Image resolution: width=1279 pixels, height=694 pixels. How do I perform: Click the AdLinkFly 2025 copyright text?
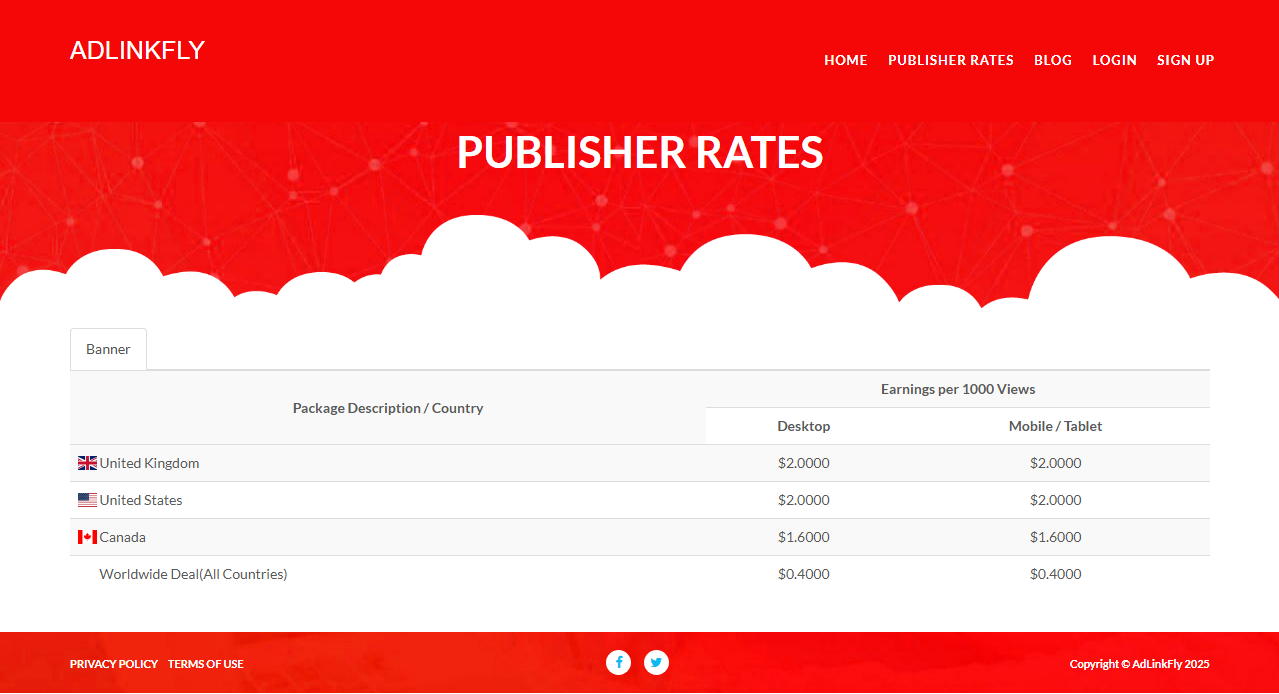pos(1140,664)
